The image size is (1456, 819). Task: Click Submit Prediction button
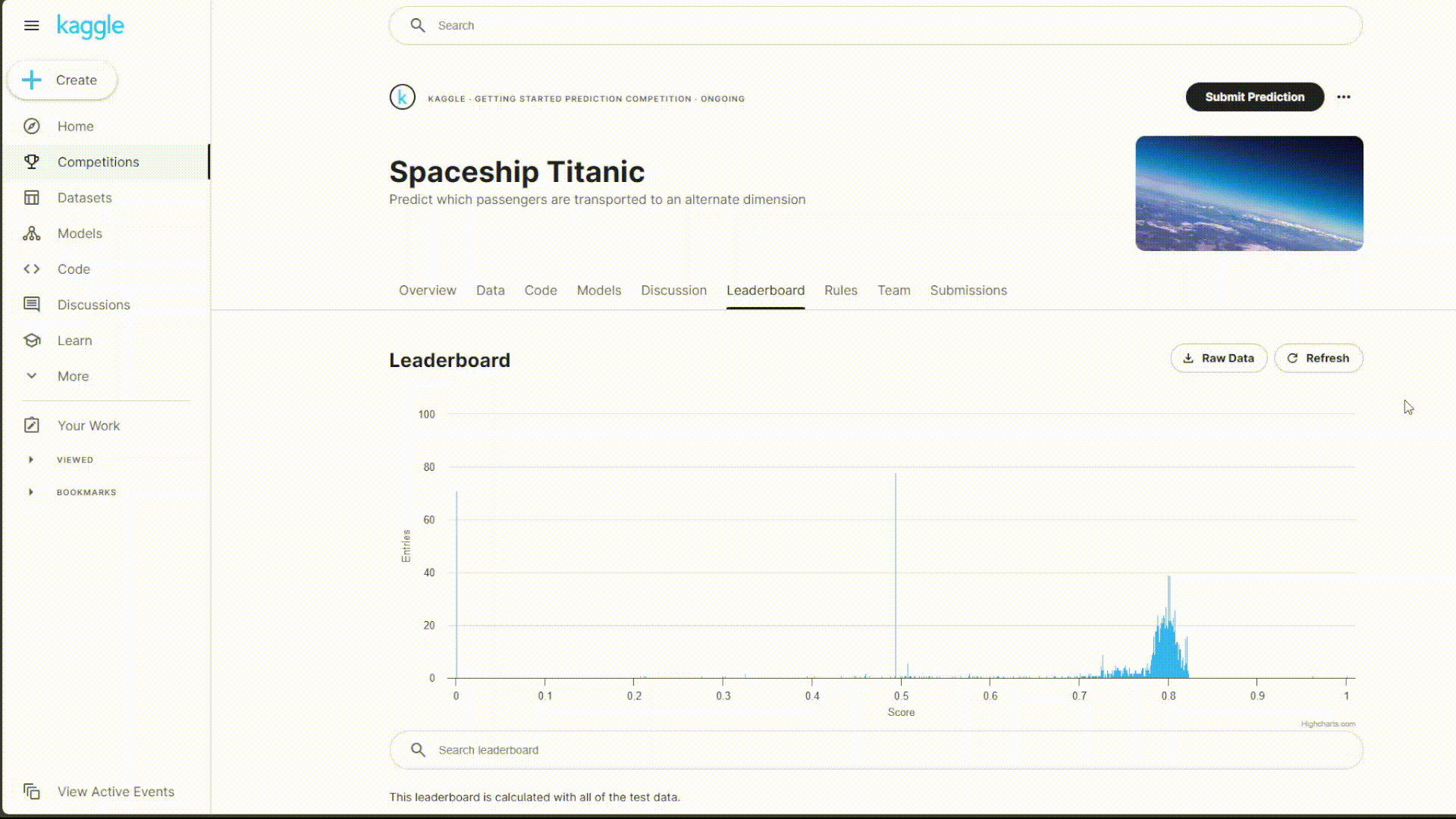[1255, 97]
